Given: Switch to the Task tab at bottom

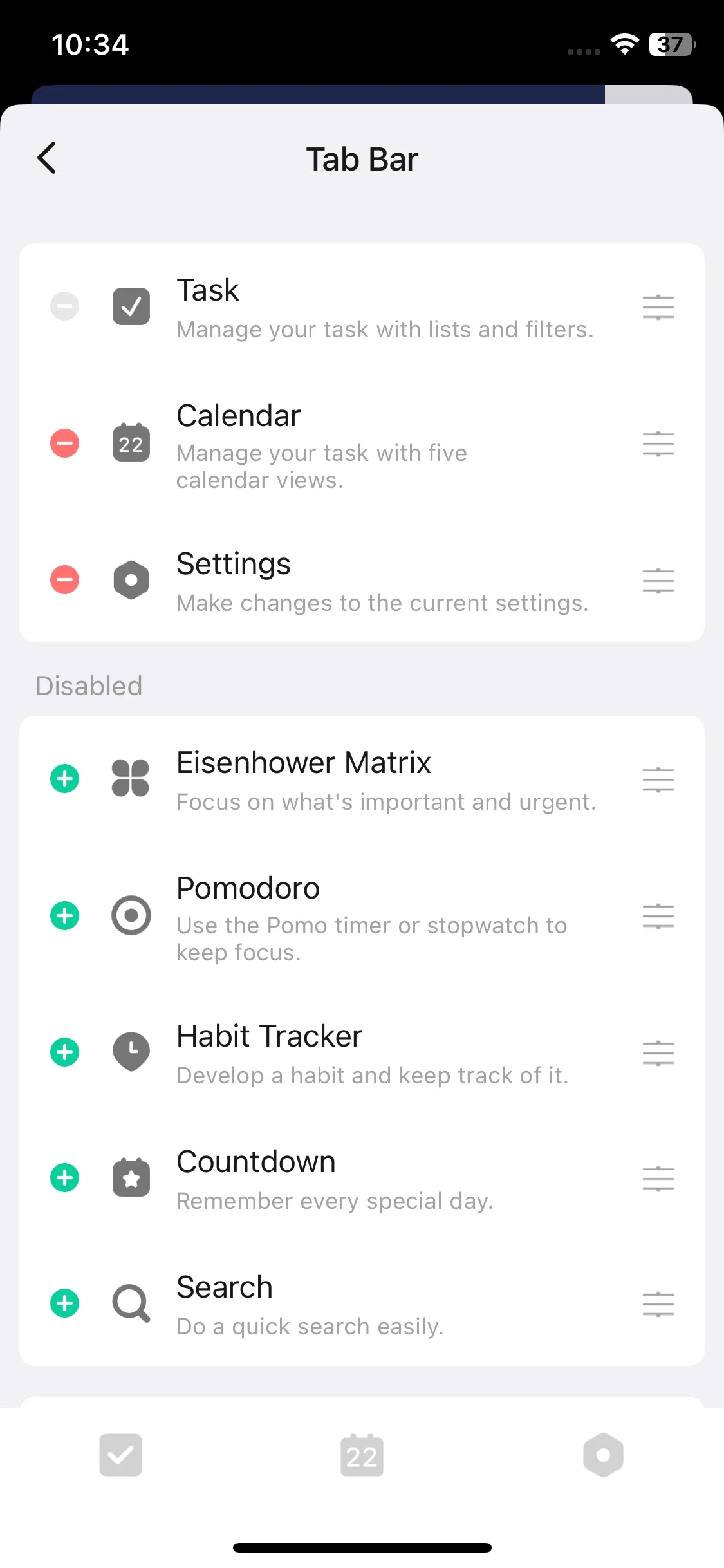Looking at the screenshot, I should 121,1455.
